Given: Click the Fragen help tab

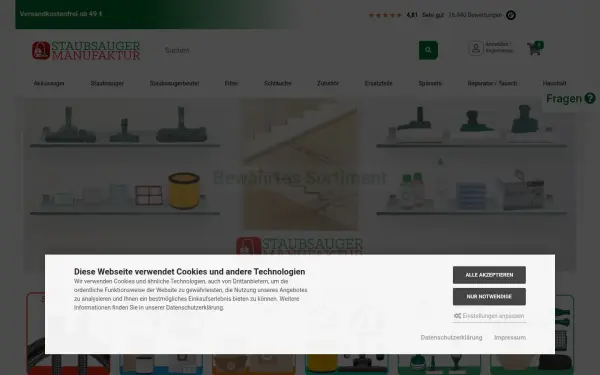Looking at the screenshot, I should [x=570, y=99].
